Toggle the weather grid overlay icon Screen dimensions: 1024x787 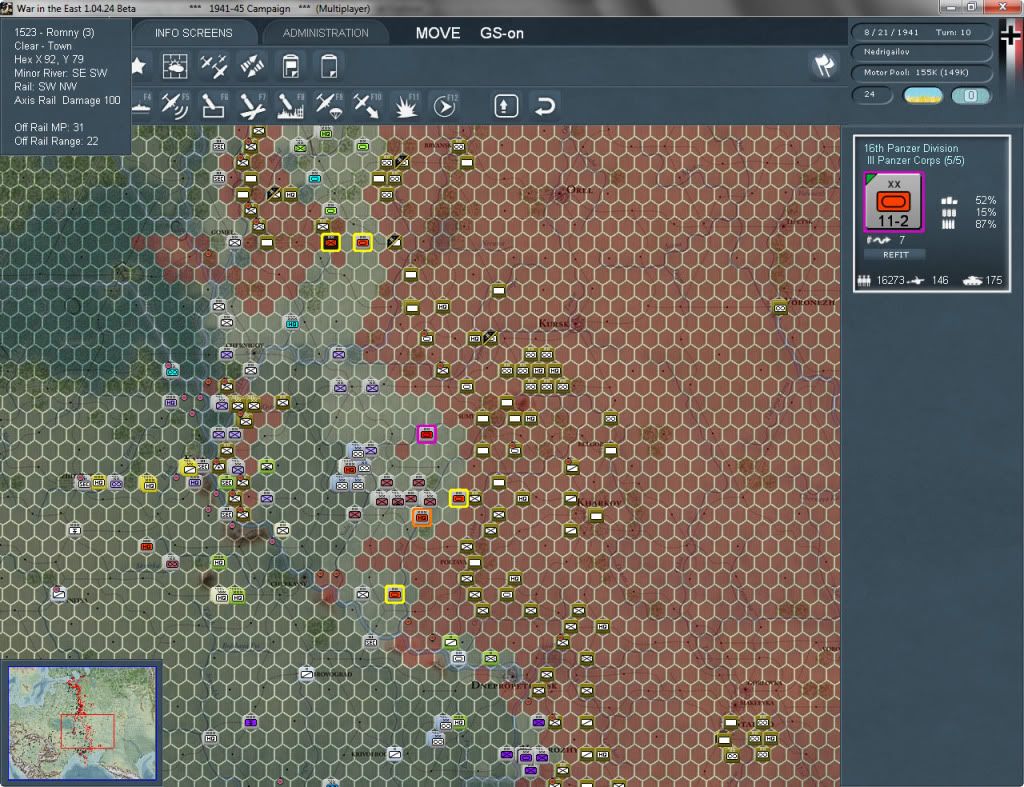[175, 66]
